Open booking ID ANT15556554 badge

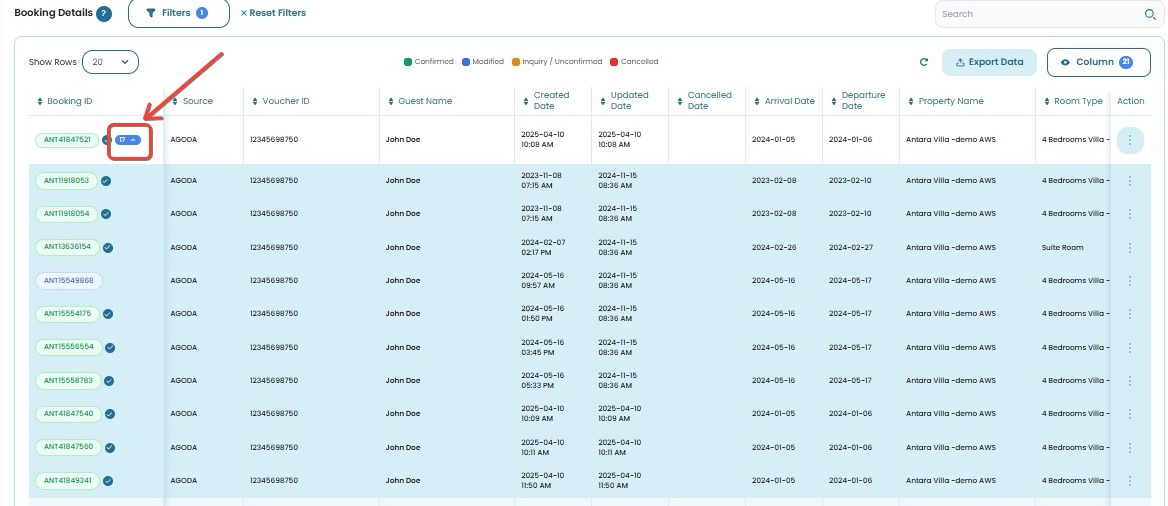pos(69,347)
